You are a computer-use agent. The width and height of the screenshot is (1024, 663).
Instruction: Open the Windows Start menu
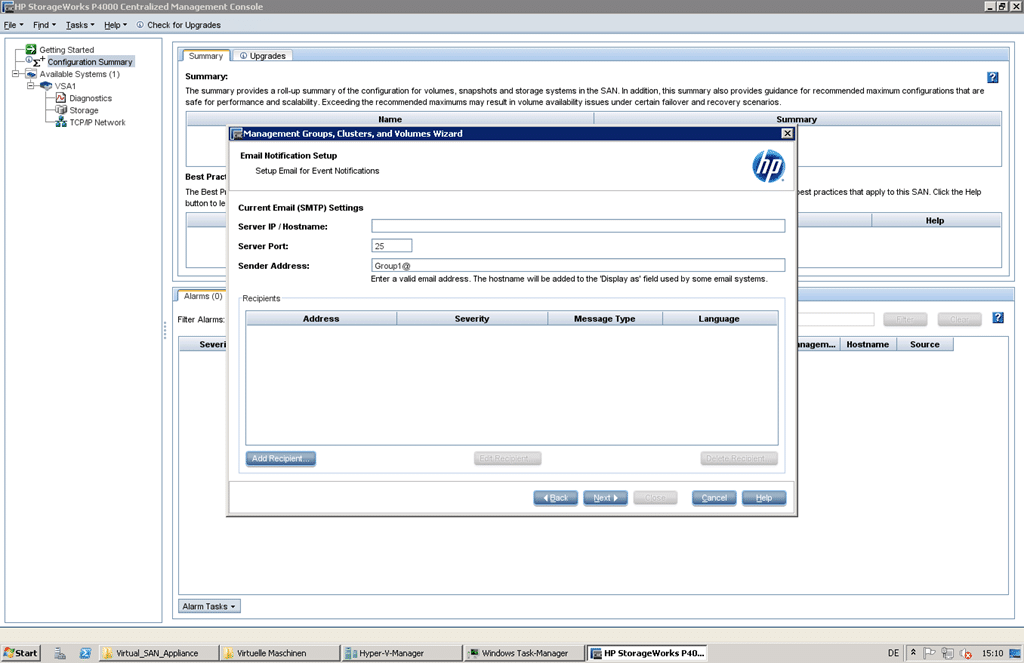click(x=21, y=653)
